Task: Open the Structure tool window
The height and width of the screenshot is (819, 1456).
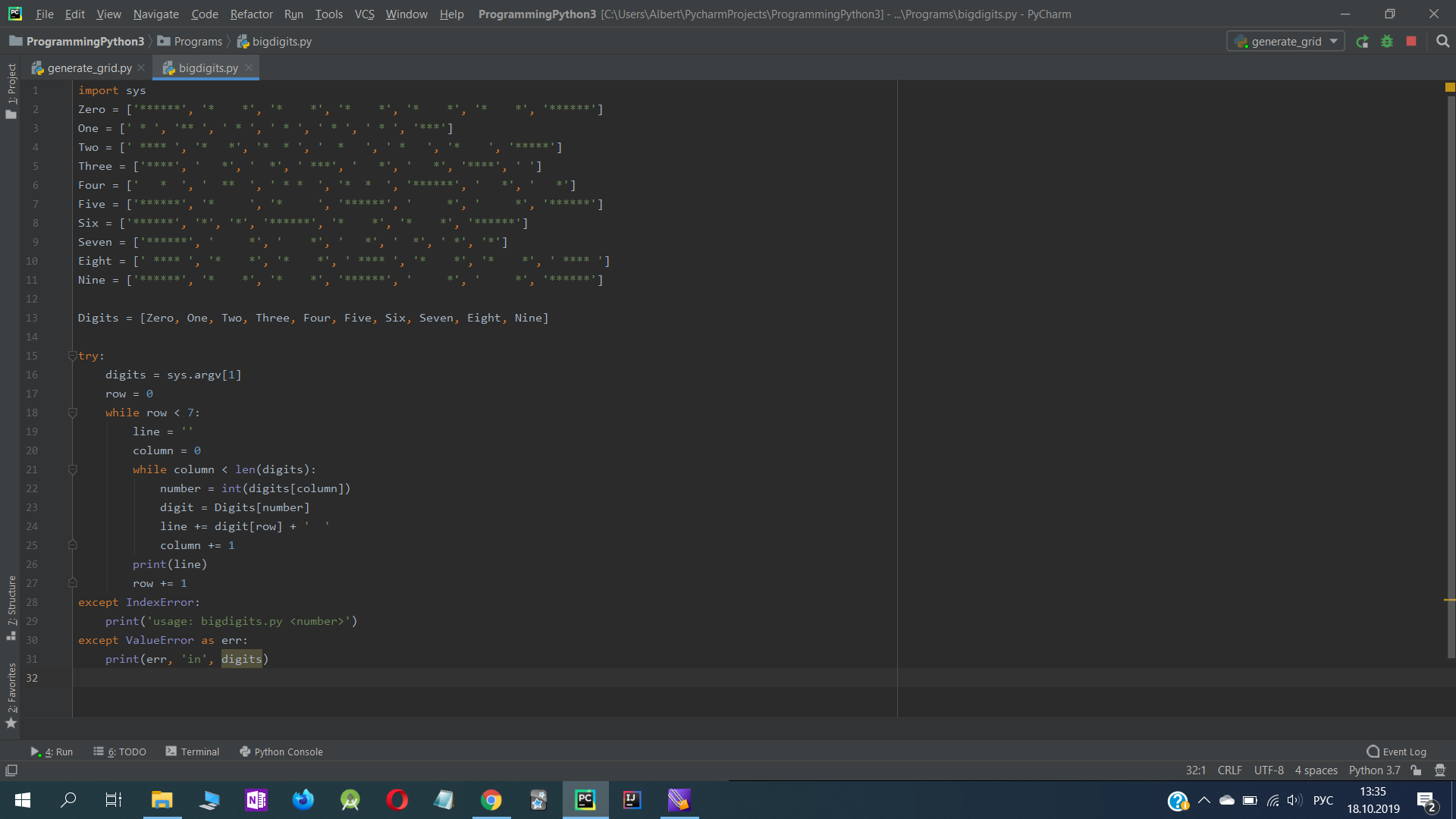Action: [x=11, y=607]
